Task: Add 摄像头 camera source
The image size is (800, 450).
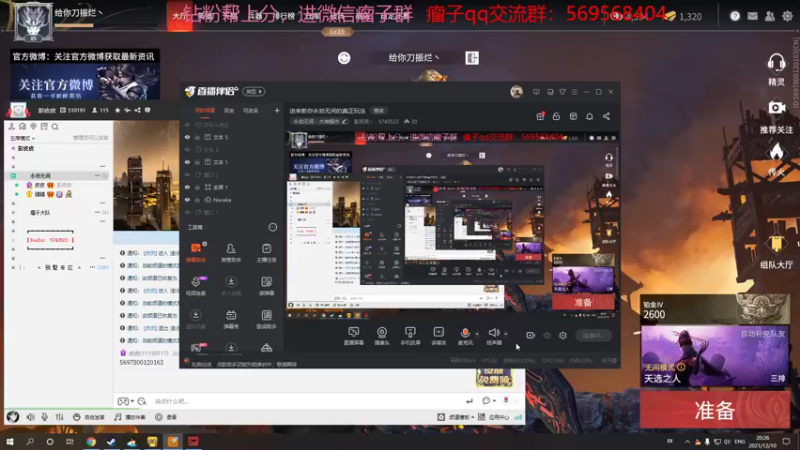Action: 382,336
